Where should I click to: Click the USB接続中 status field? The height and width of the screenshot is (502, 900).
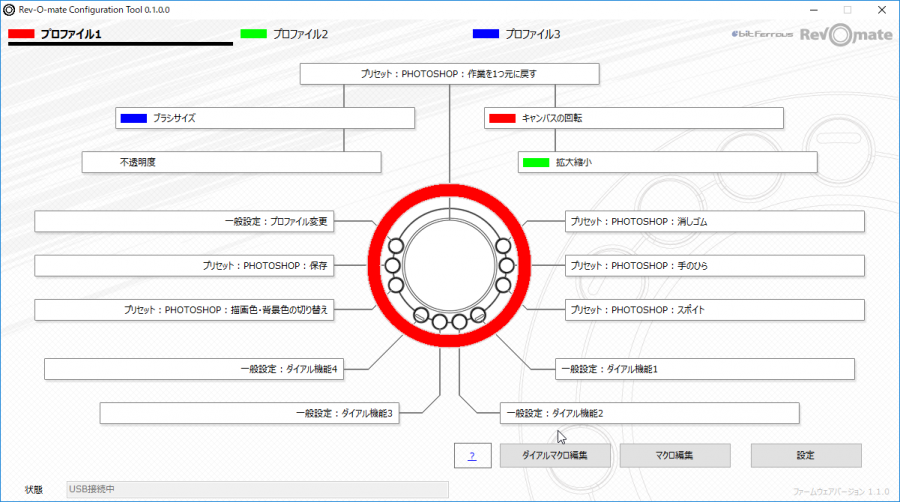(x=257, y=489)
